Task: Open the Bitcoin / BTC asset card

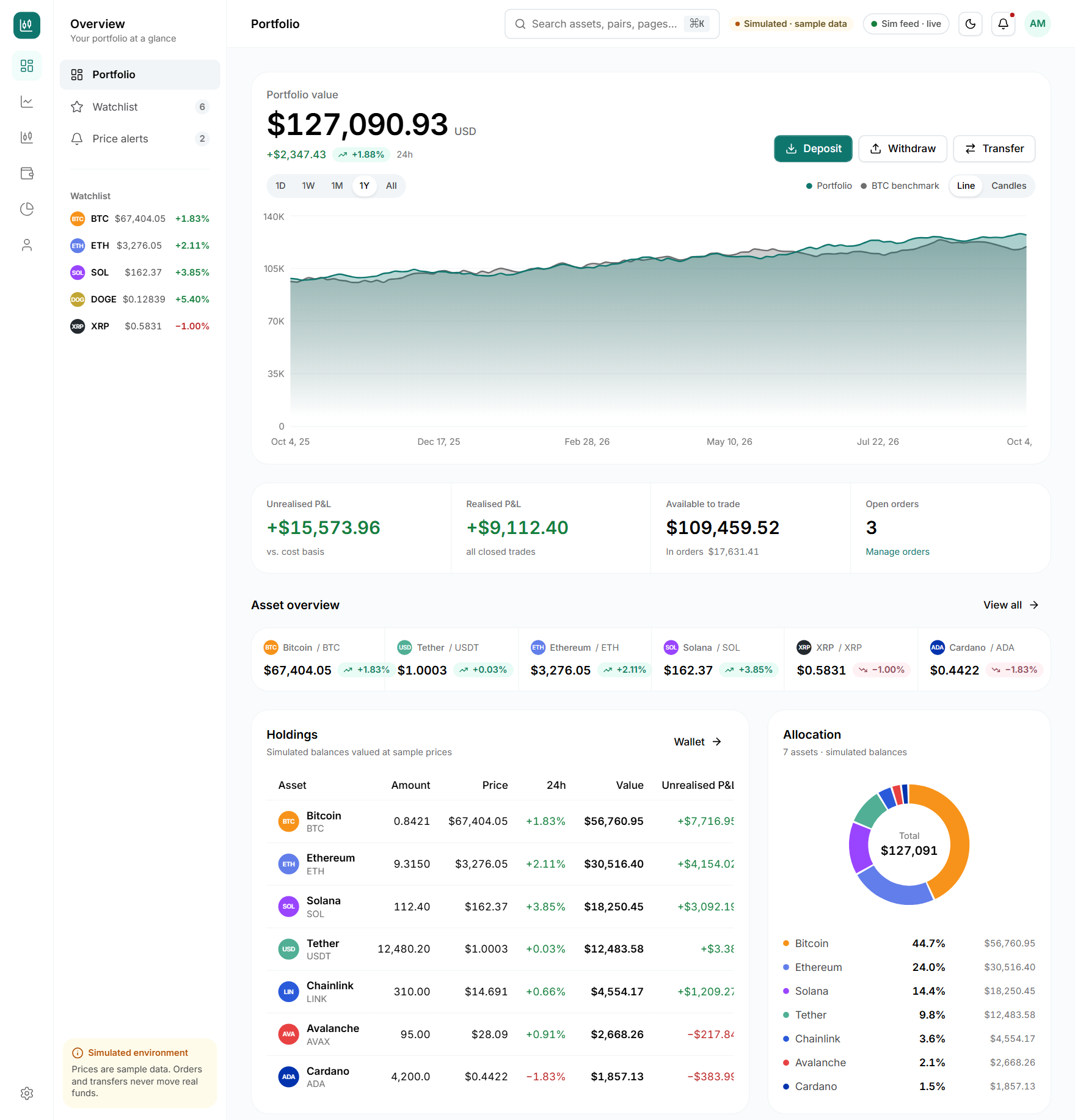Action: click(318, 659)
